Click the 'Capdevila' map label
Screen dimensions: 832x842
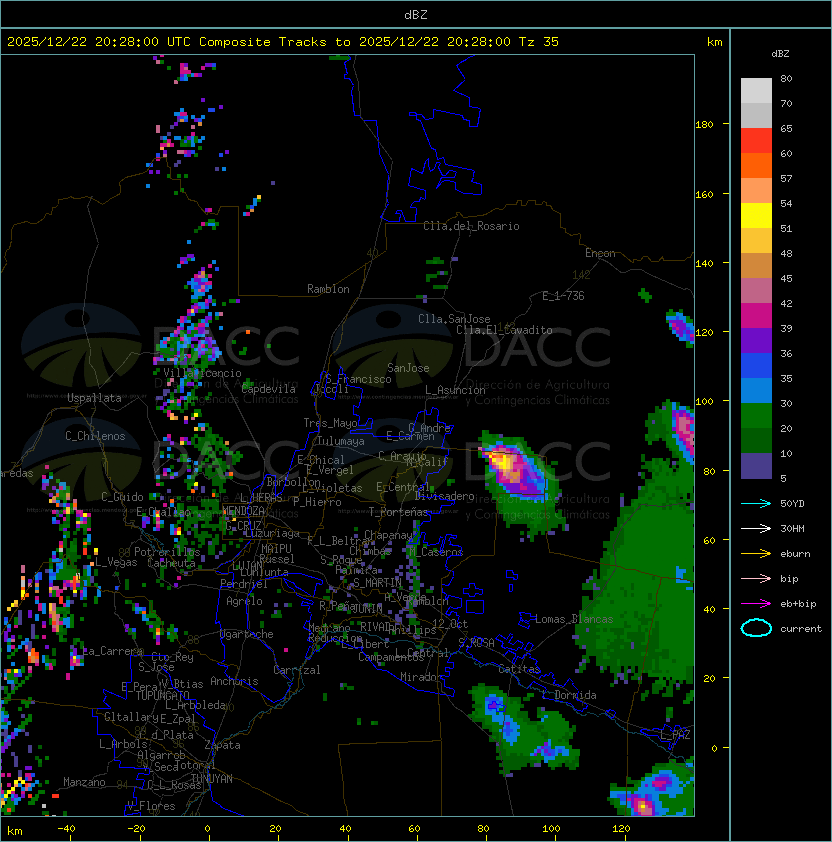[x=269, y=389]
